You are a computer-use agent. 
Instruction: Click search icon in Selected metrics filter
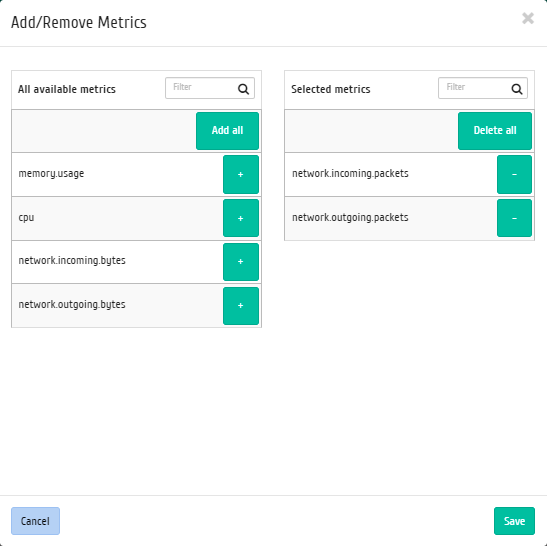click(517, 89)
